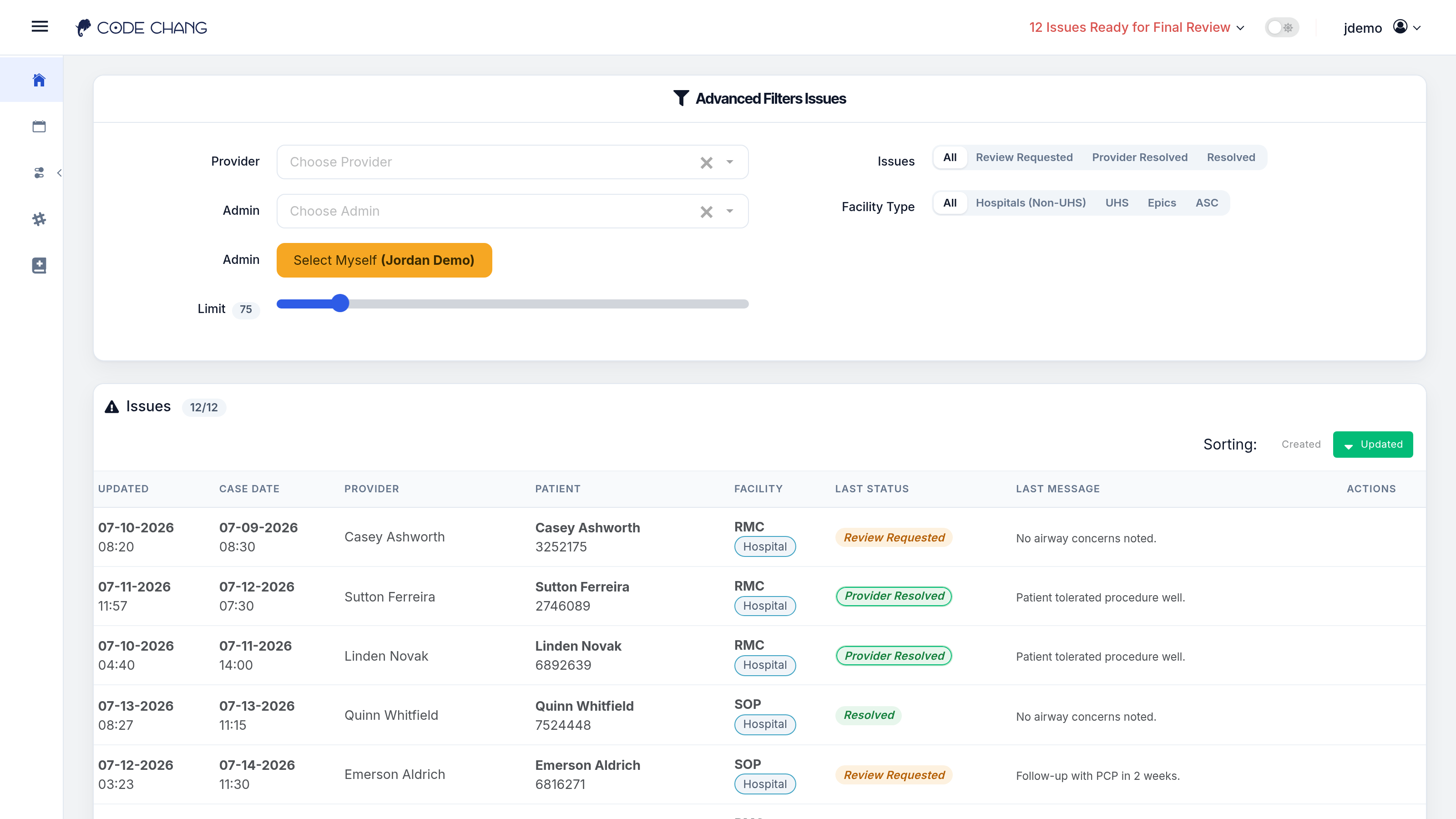Click Quinn Whitfield's Resolved status badge
This screenshot has height=819, width=1456.
[x=868, y=715]
